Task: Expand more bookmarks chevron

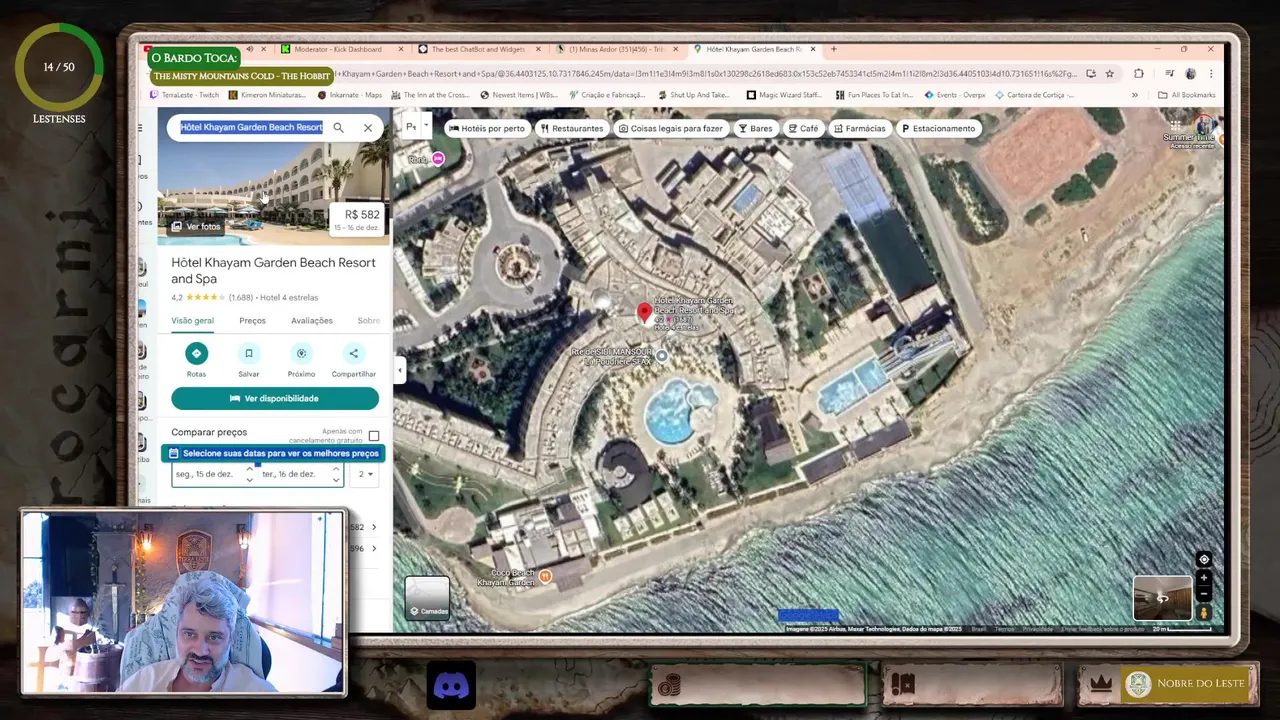Action: click(x=1135, y=95)
